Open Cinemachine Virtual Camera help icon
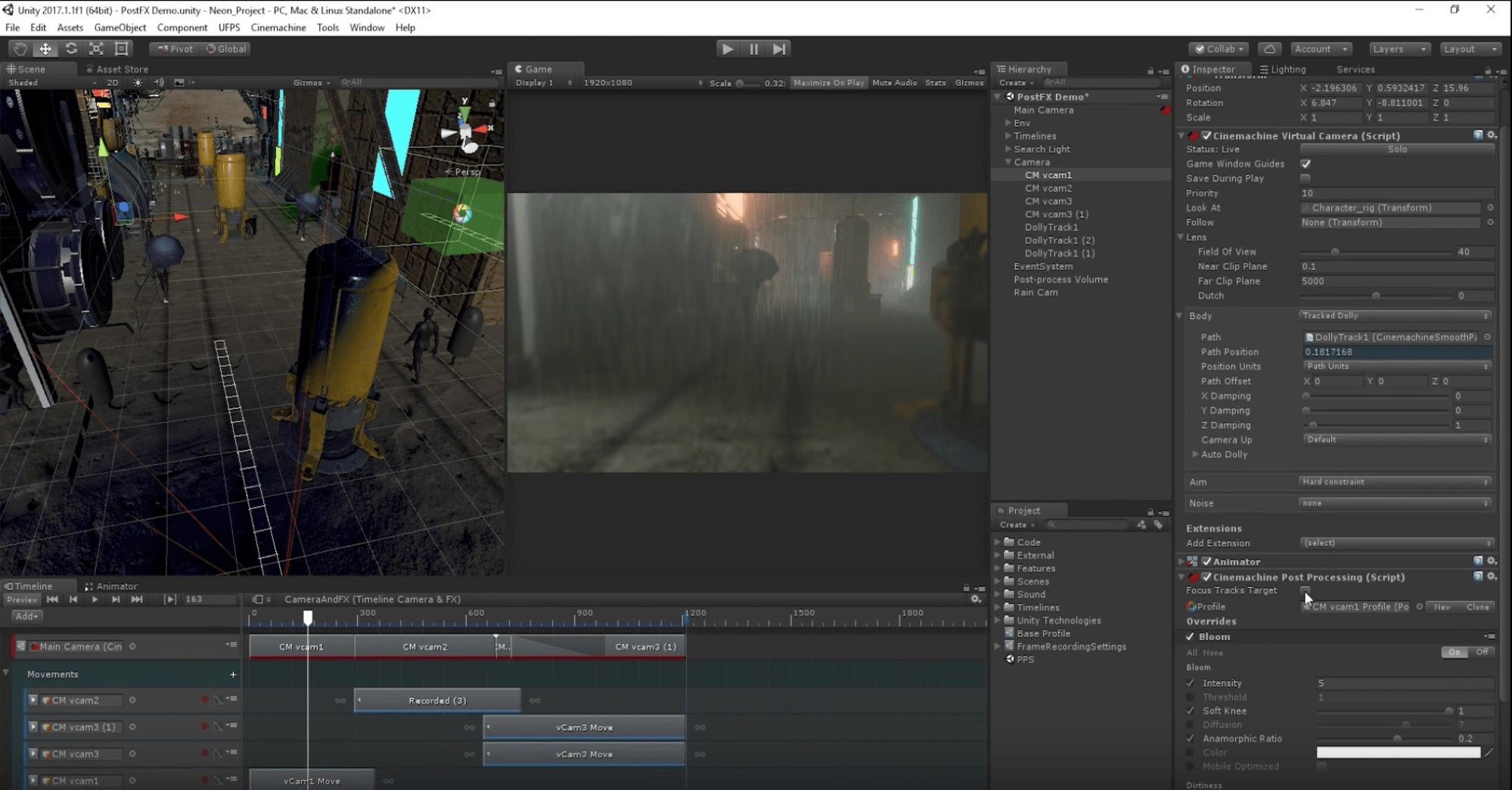The width and height of the screenshot is (1512, 790). tap(1478, 135)
